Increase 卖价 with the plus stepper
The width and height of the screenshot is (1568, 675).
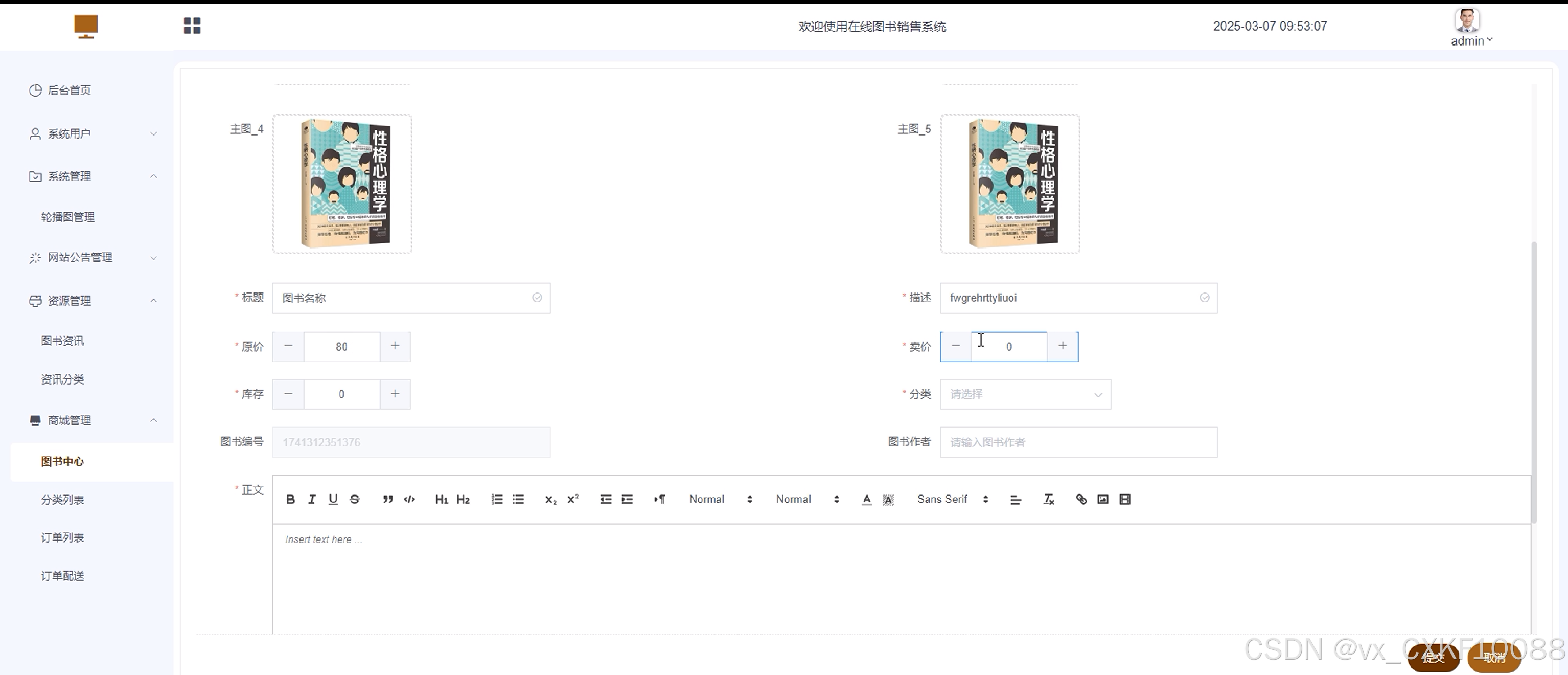[x=1062, y=346]
